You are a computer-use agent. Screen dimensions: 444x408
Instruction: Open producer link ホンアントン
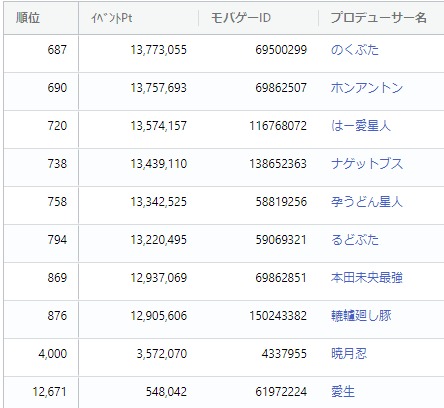367,88
